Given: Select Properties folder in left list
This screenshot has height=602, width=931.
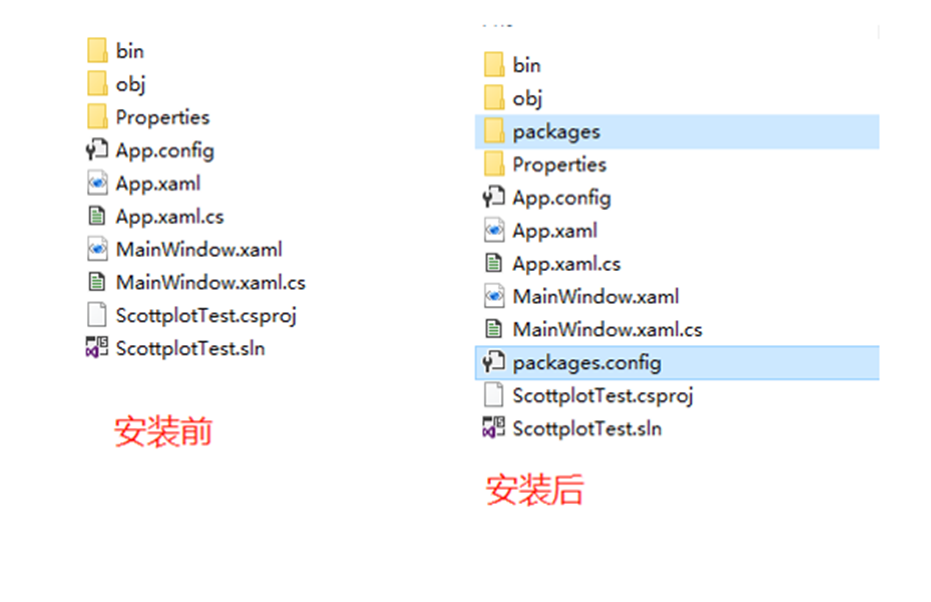Looking at the screenshot, I should [148, 116].
